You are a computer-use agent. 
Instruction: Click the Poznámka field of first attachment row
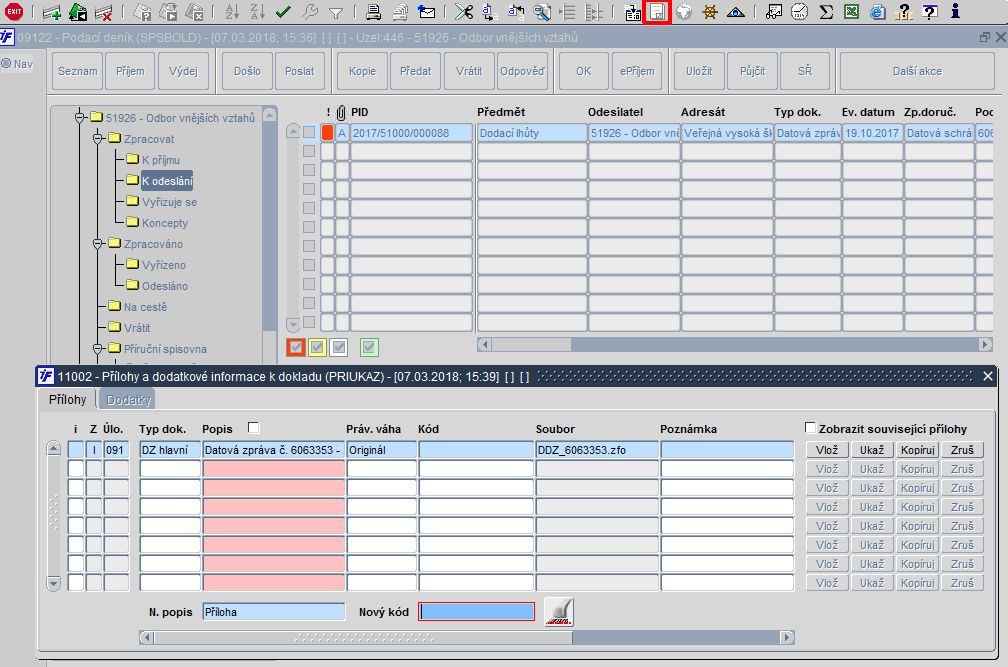pos(727,450)
